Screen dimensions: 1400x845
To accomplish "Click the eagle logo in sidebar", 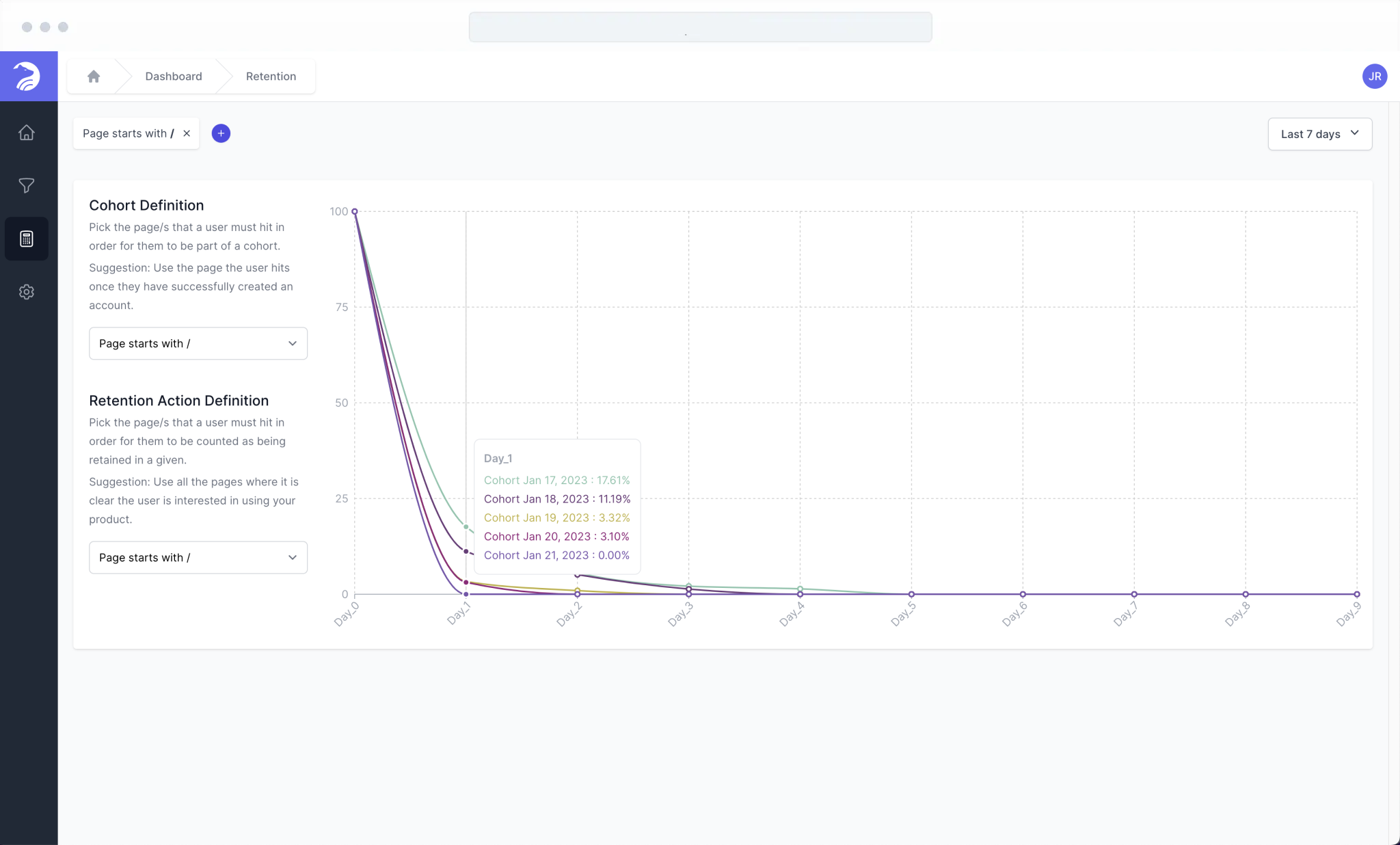I will pos(27,76).
